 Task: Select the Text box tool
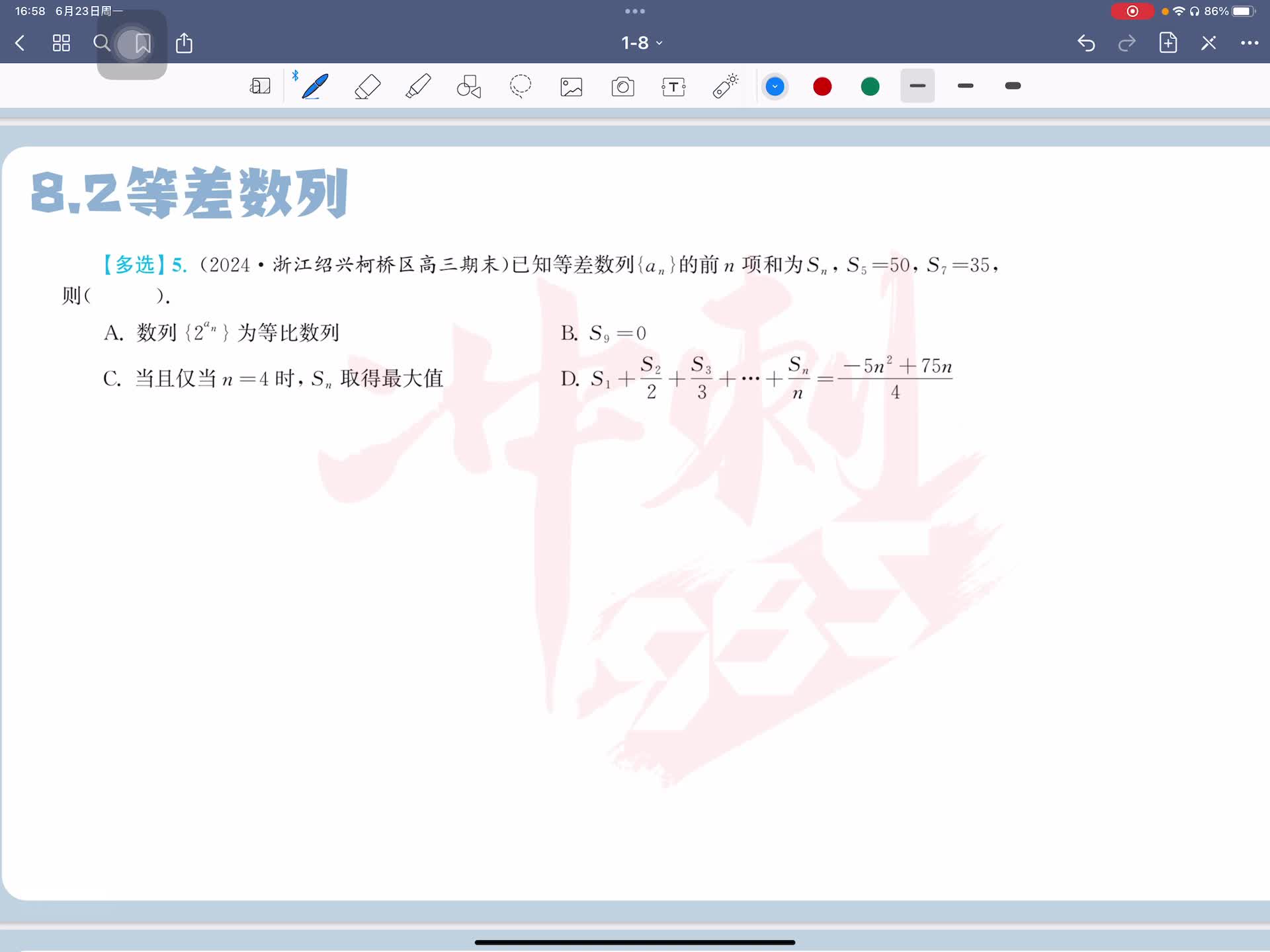673,87
